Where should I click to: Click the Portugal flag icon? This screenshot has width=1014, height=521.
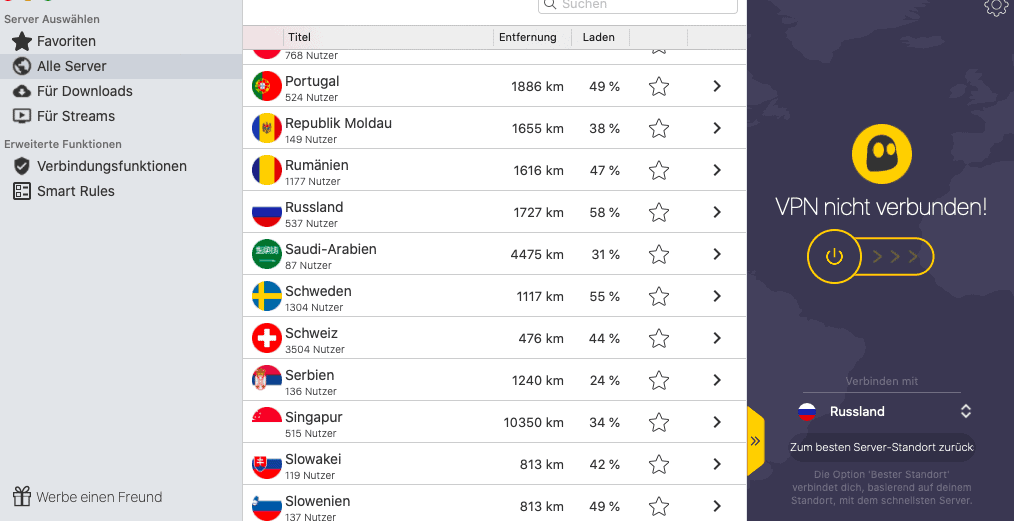click(x=266, y=87)
